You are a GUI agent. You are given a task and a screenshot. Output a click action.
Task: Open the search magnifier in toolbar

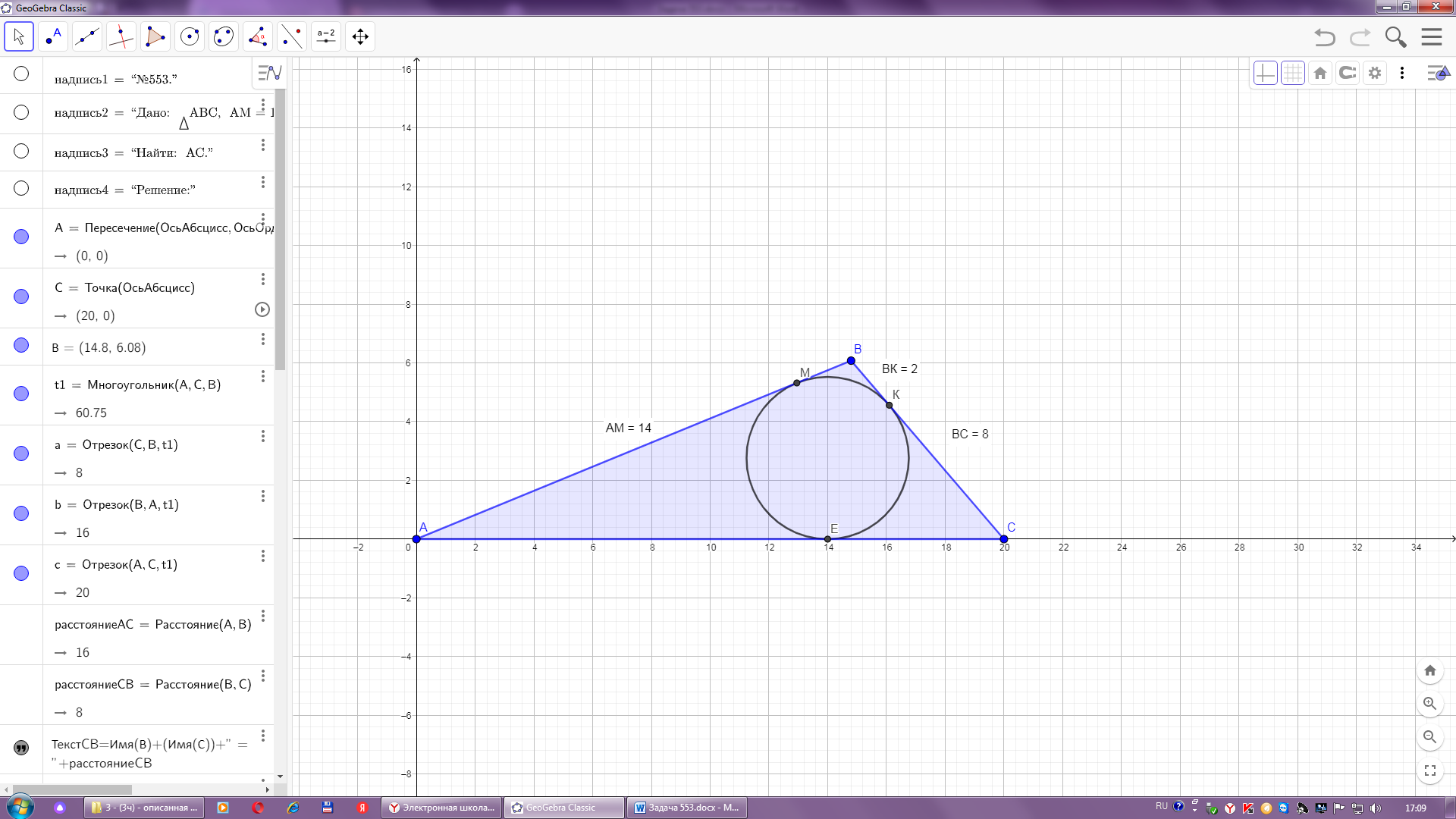click(x=1395, y=37)
